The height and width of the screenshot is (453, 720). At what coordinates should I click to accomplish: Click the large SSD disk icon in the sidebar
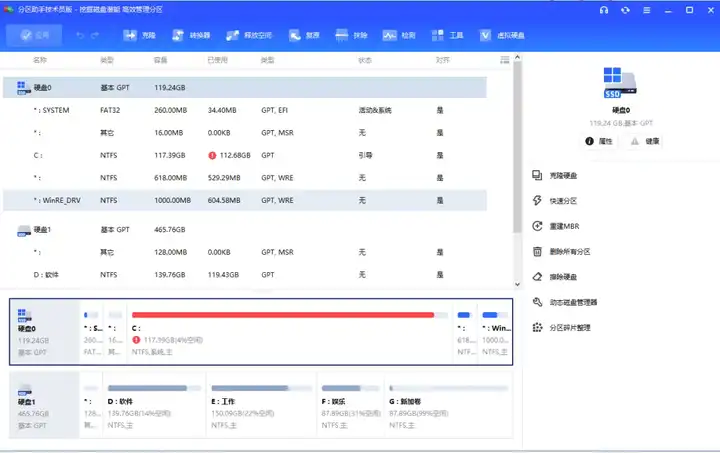tap(620, 83)
